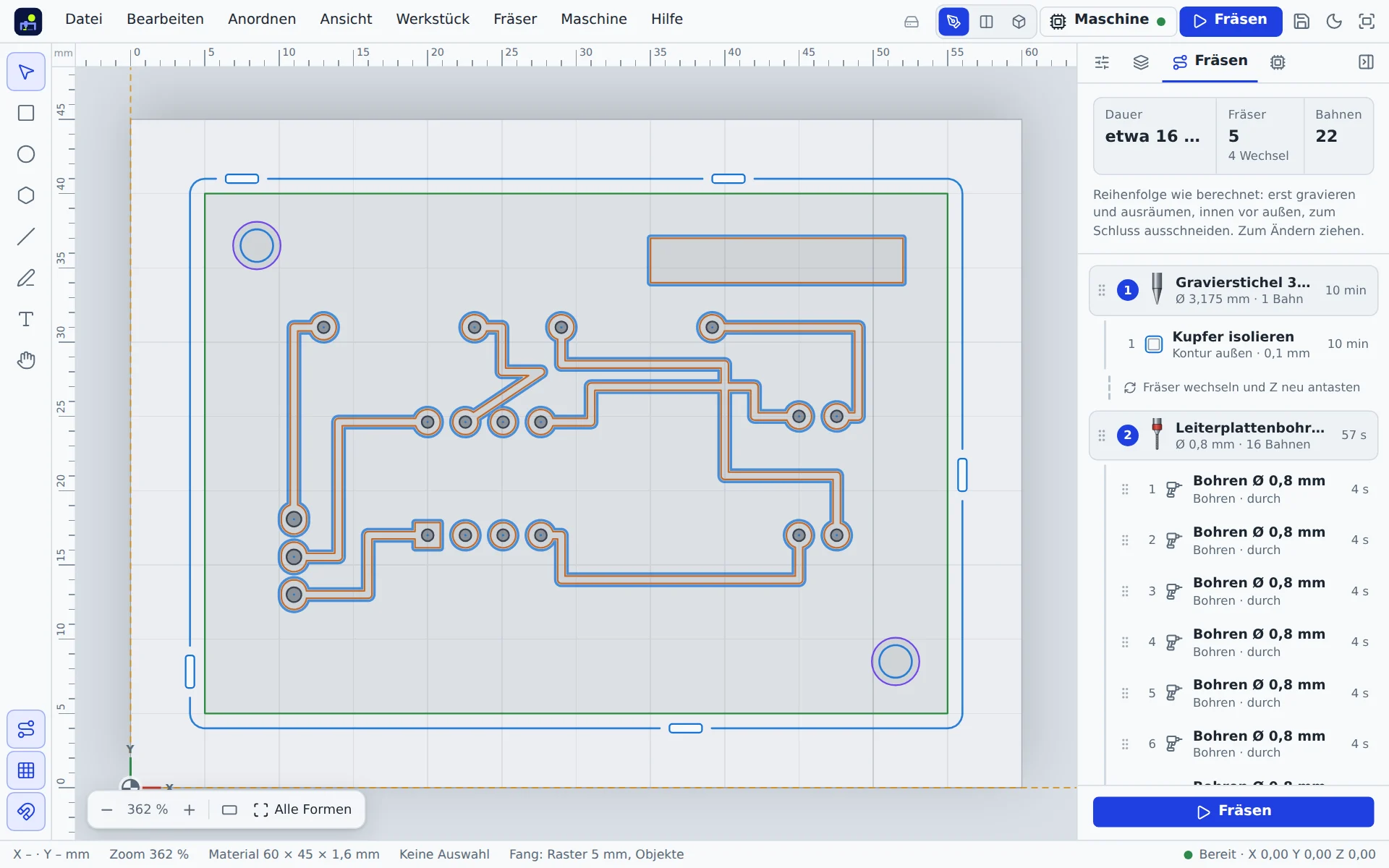The width and height of the screenshot is (1389, 868).
Task: Enter fullscreen with frame icon
Action: (1367, 22)
